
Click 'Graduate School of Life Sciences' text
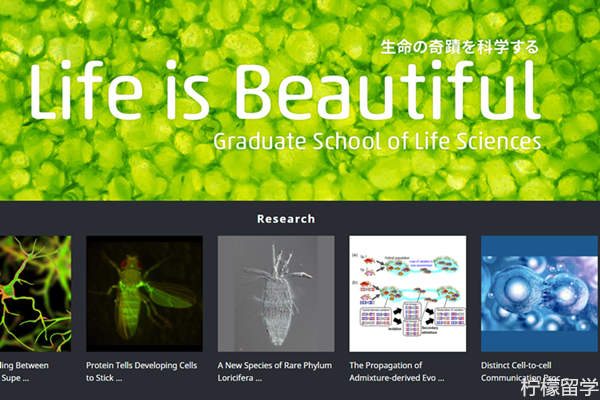(377, 141)
